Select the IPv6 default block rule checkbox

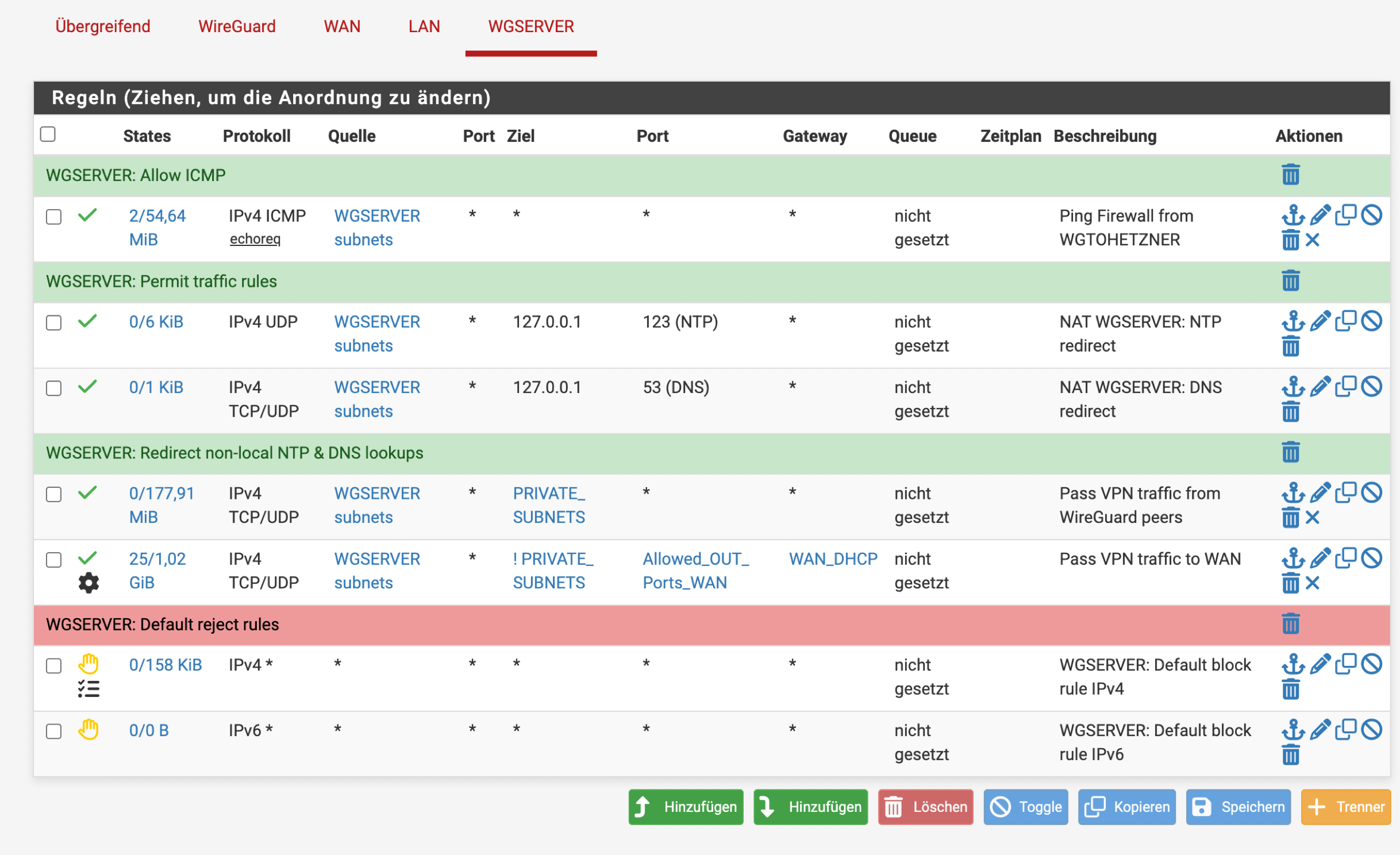(53, 731)
